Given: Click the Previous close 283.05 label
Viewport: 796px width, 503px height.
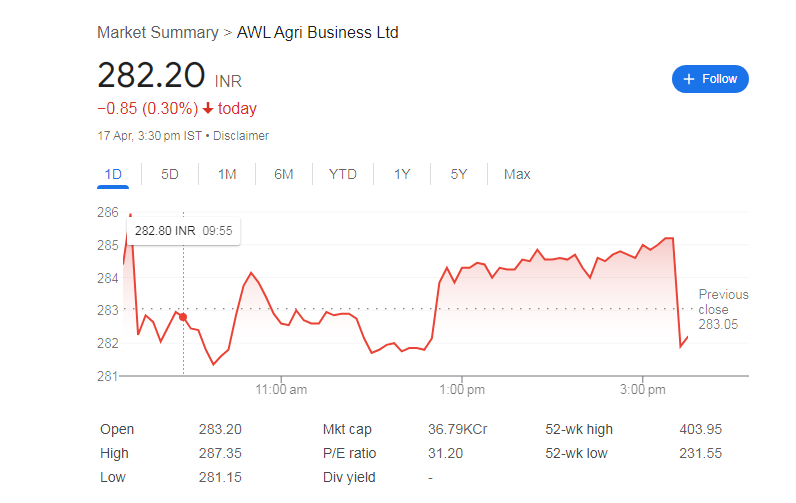Looking at the screenshot, I should point(723,310).
